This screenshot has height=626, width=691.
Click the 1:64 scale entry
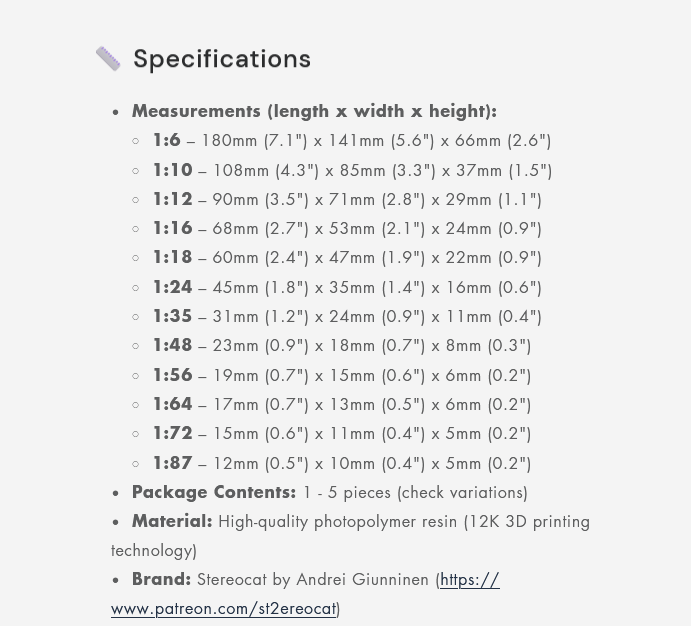(x=341, y=404)
